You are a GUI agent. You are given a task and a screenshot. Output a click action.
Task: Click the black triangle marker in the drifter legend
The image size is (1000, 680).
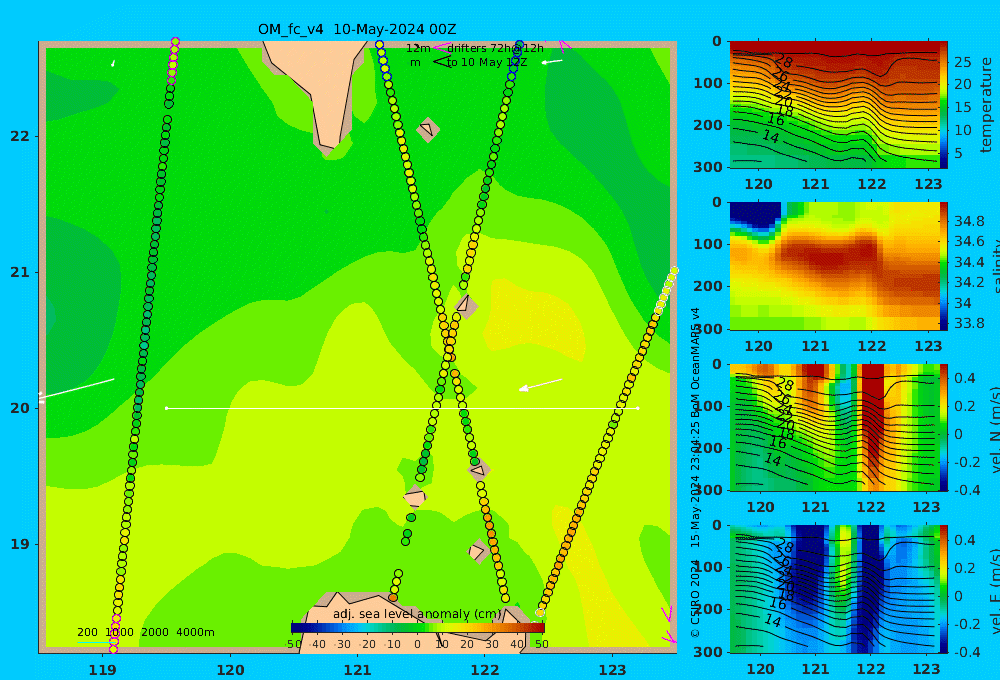pyautogui.click(x=442, y=61)
